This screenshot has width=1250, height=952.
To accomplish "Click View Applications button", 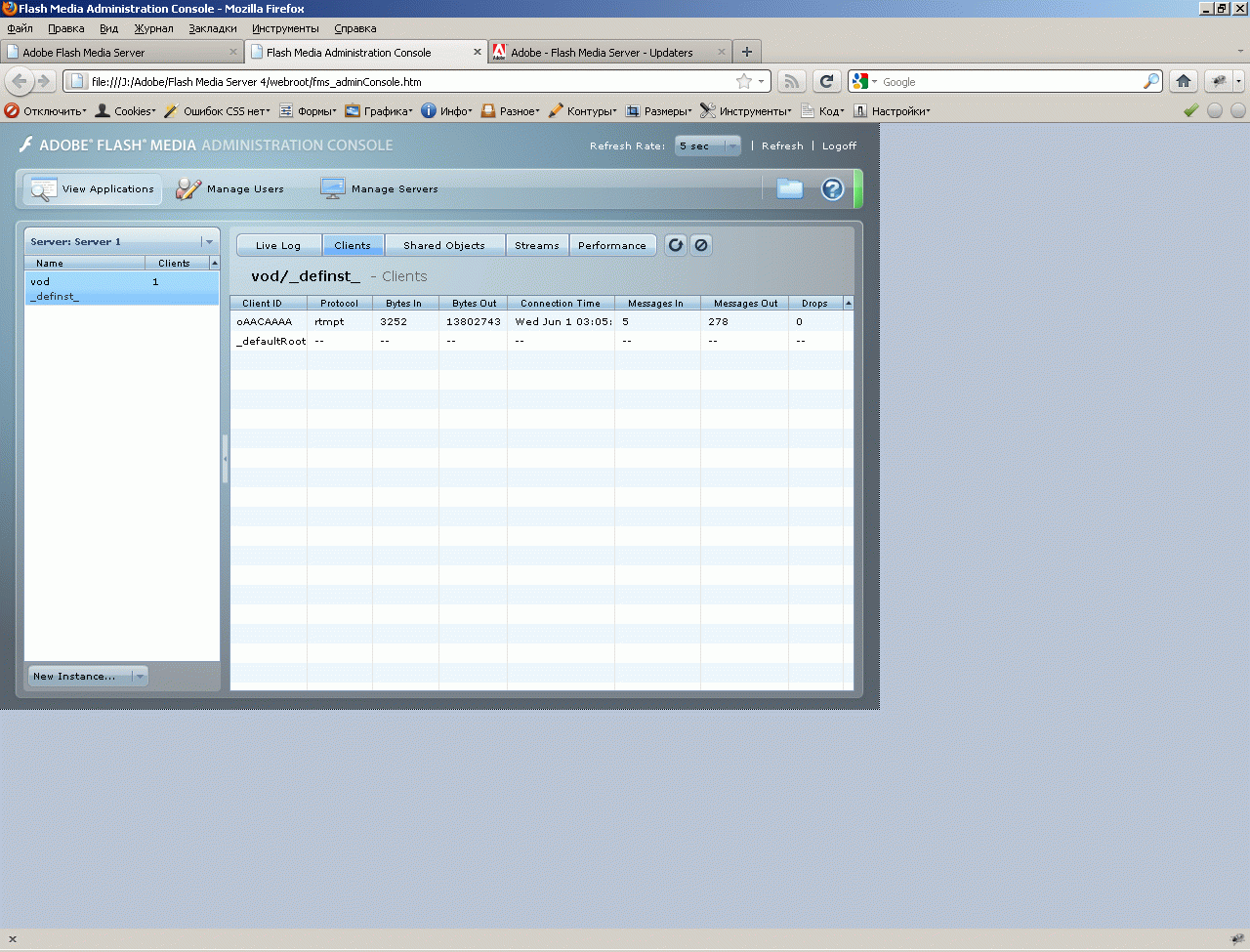I will click(93, 188).
